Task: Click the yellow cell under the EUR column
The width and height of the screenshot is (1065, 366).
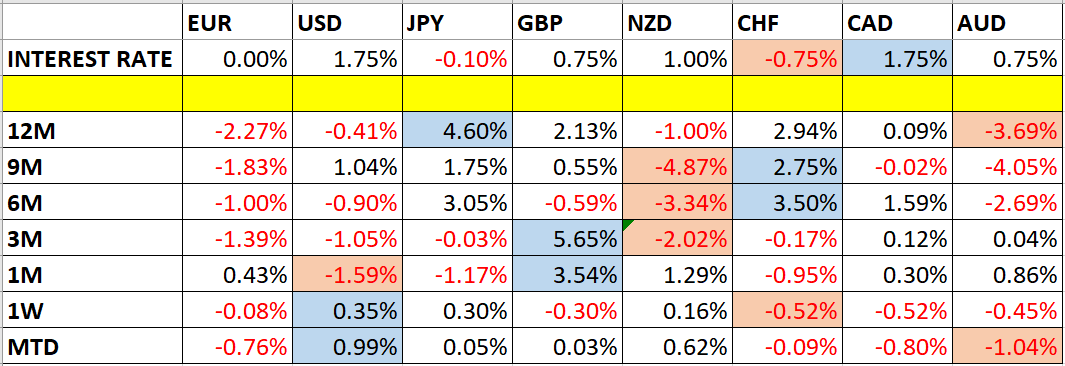Action: 238,94
